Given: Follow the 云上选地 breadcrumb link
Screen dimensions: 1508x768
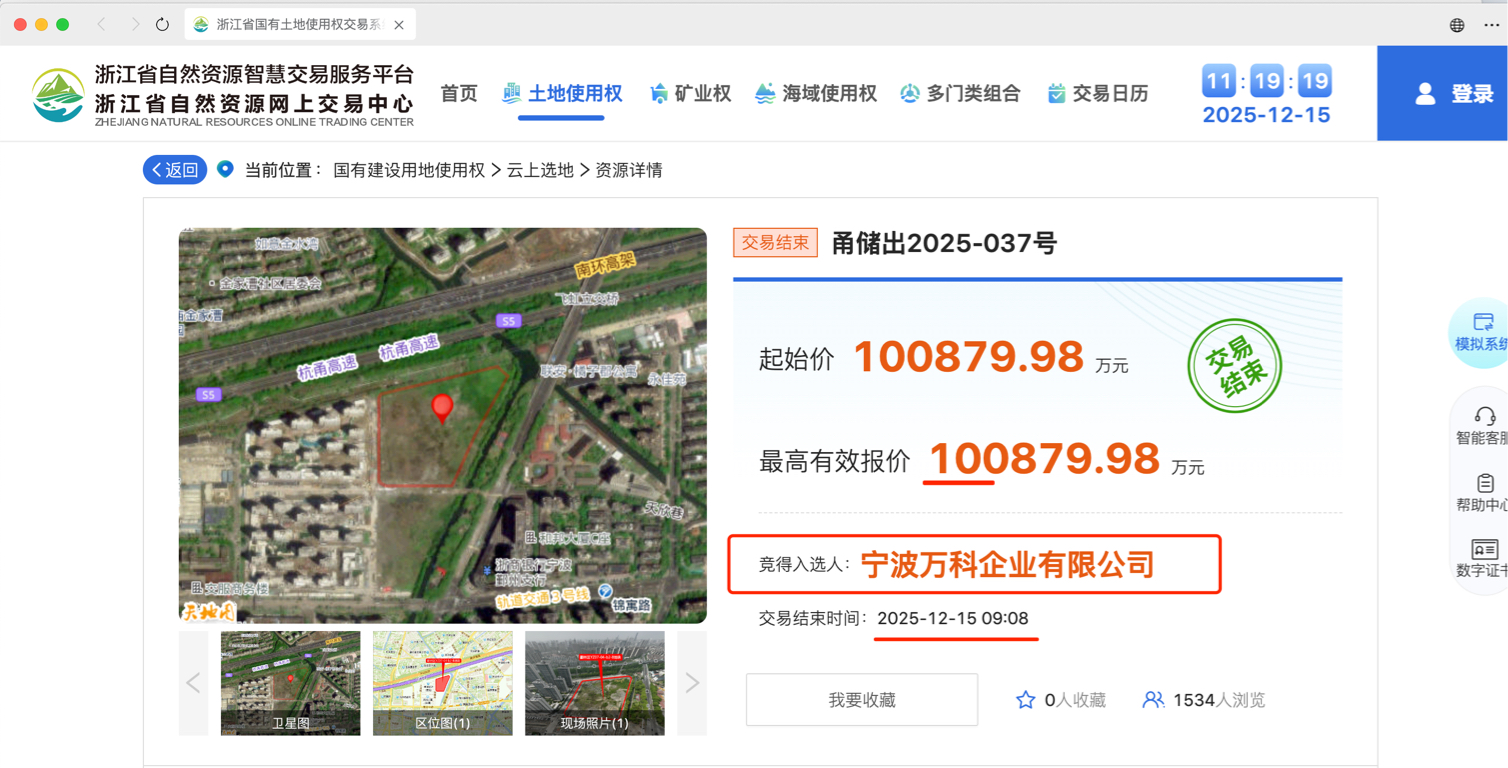Looking at the screenshot, I should tap(540, 170).
